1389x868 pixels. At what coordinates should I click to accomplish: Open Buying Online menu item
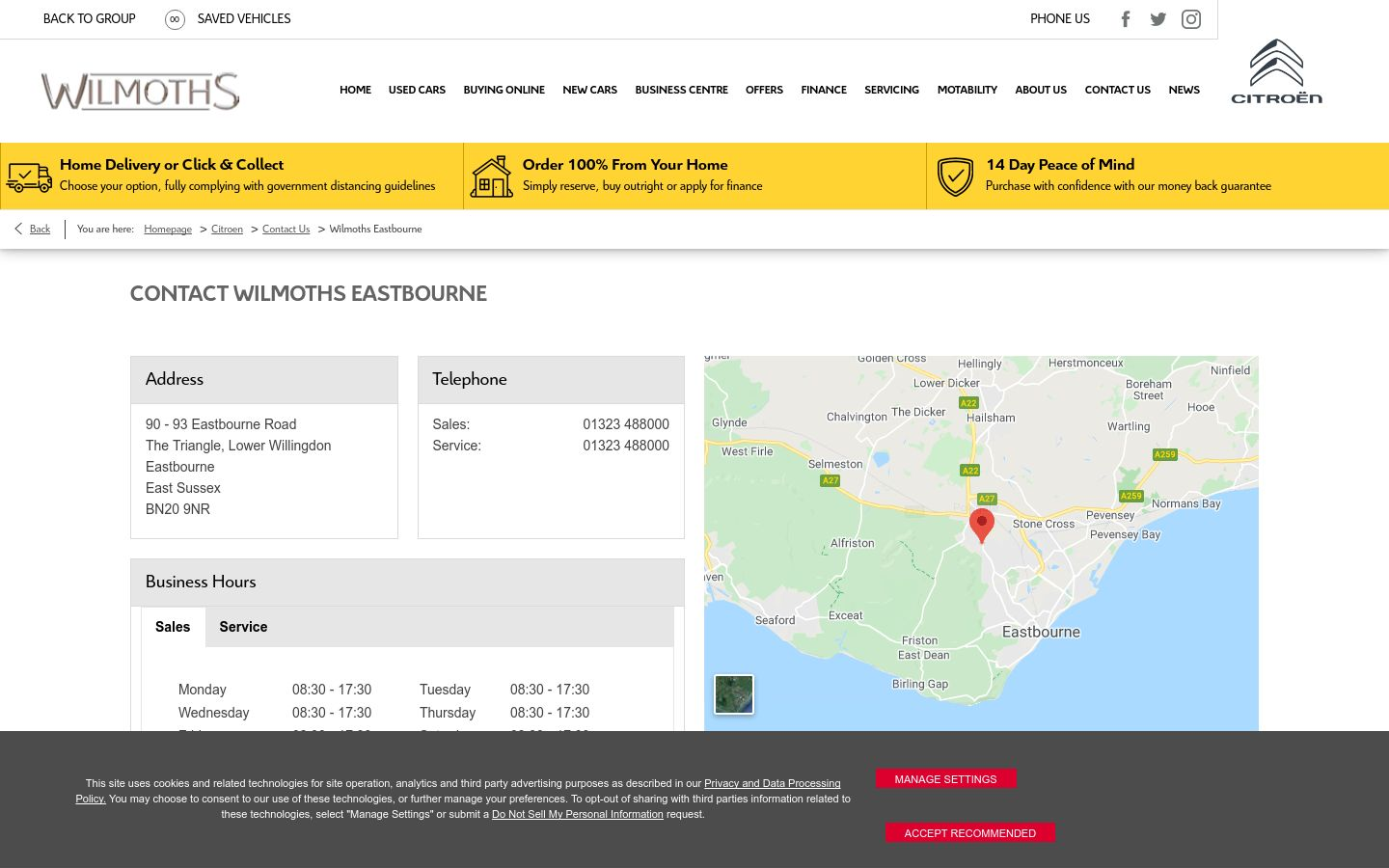504,90
